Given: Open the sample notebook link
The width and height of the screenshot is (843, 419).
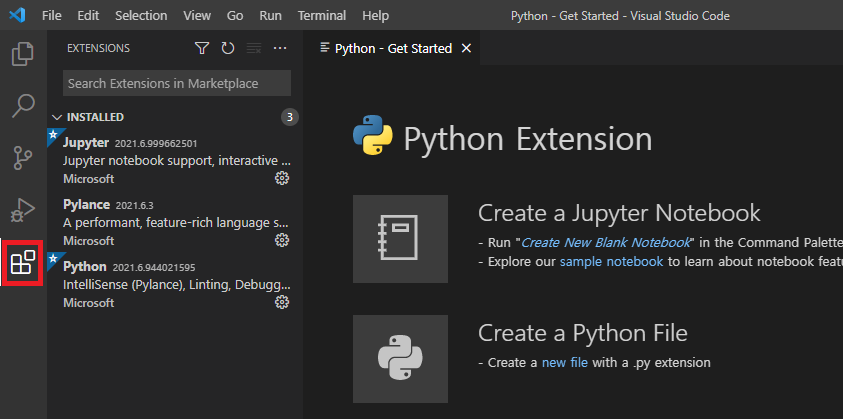Looking at the screenshot, I should (x=612, y=262).
